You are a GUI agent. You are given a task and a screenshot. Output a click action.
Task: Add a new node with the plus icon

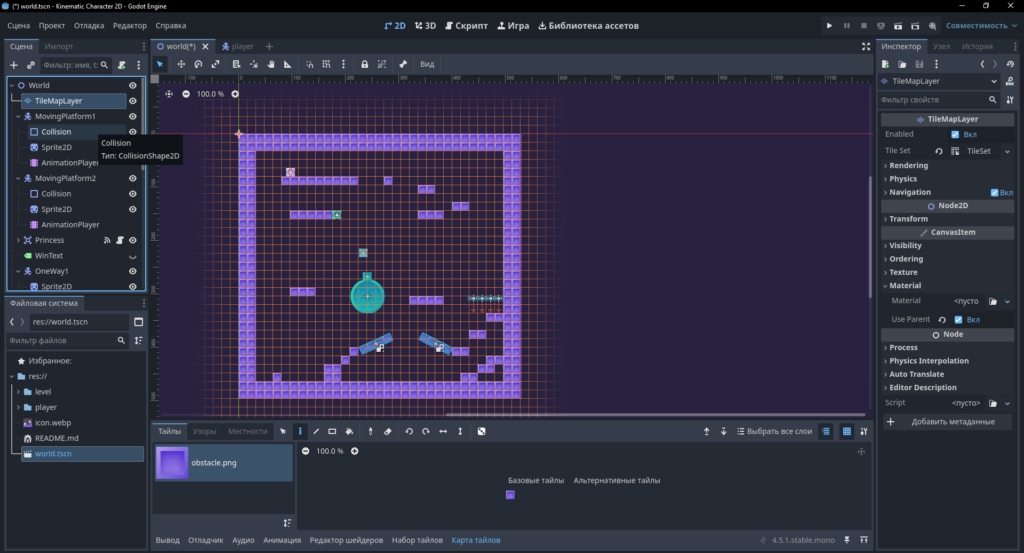(14, 65)
